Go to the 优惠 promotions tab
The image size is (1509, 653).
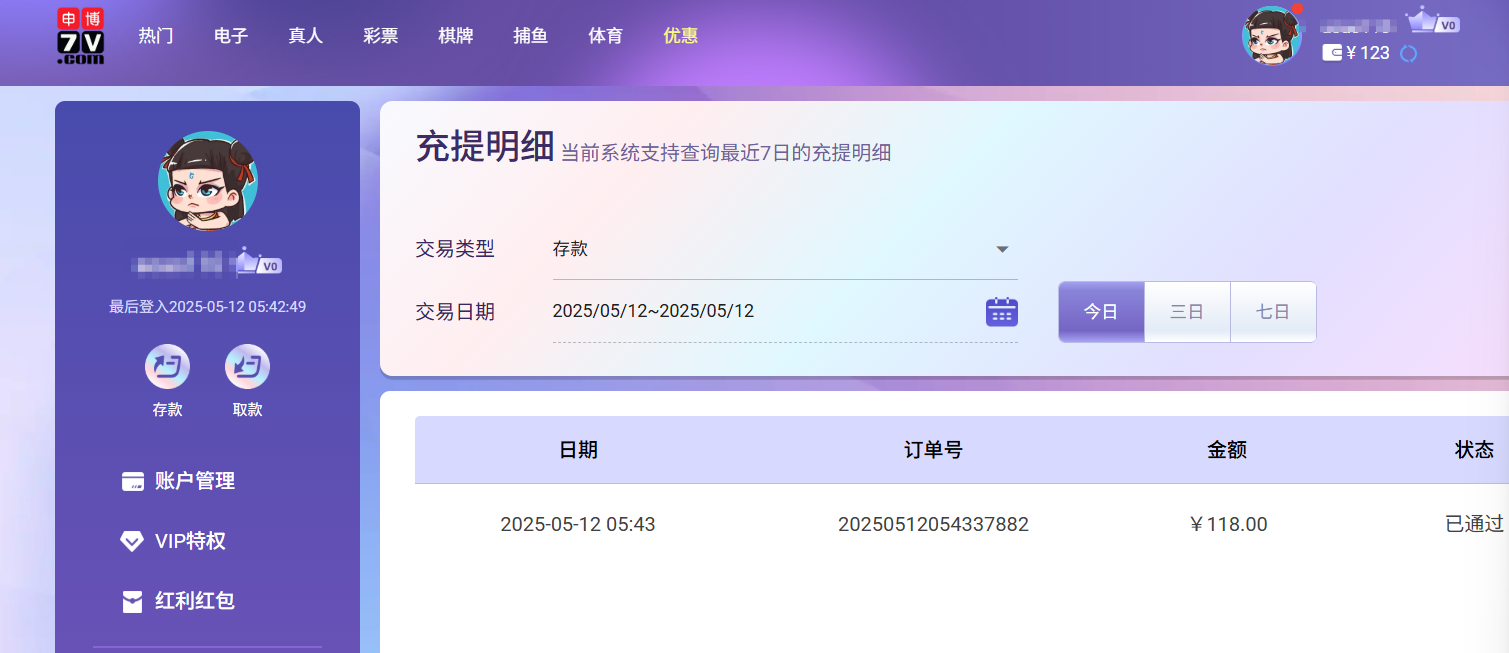[x=680, y=36]
